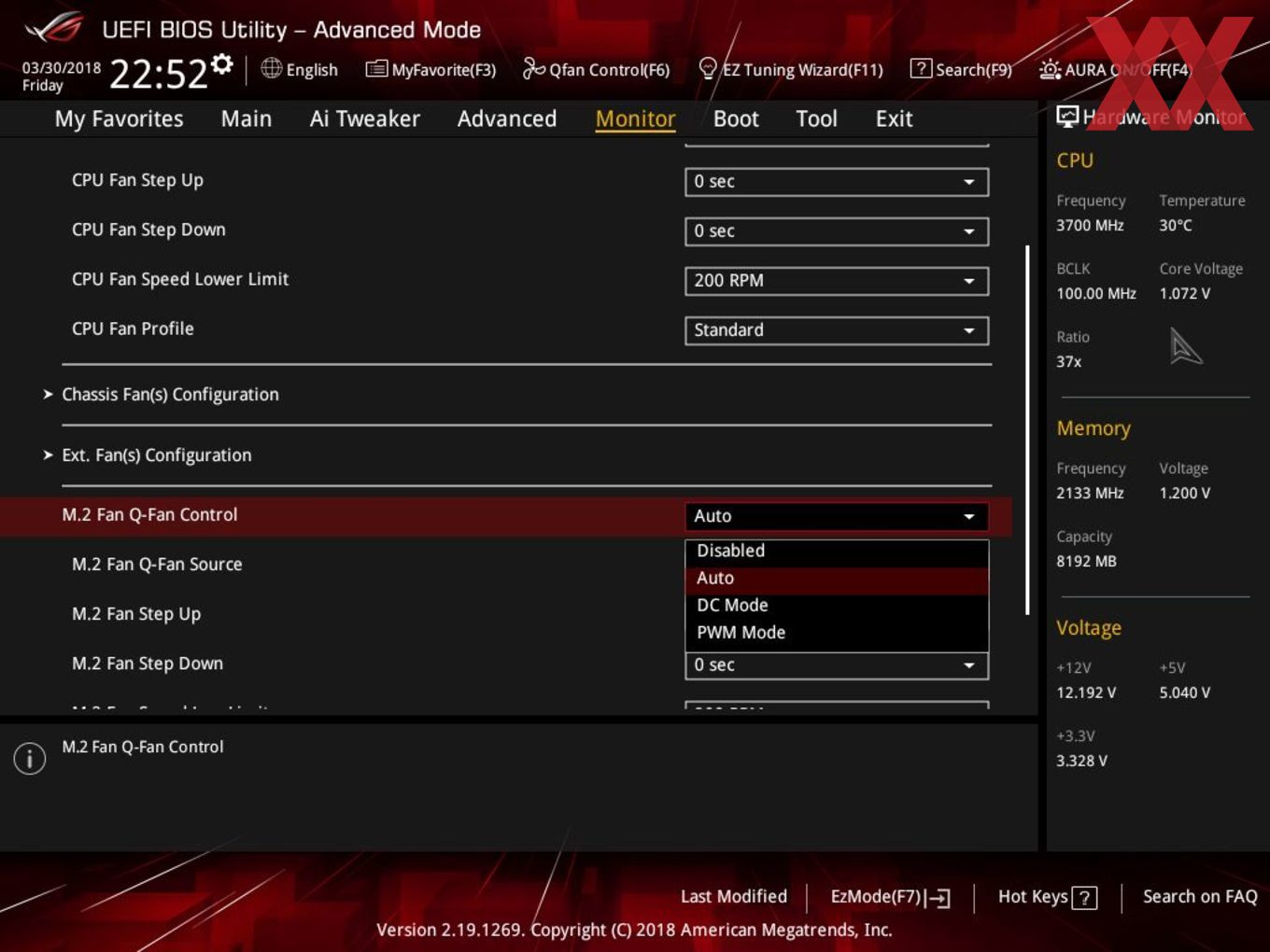Click the BCLK 100.00 MHz value
The width and height of the screenshot is (1270, 952).
pyautogui.click(x=1096, y=293)
